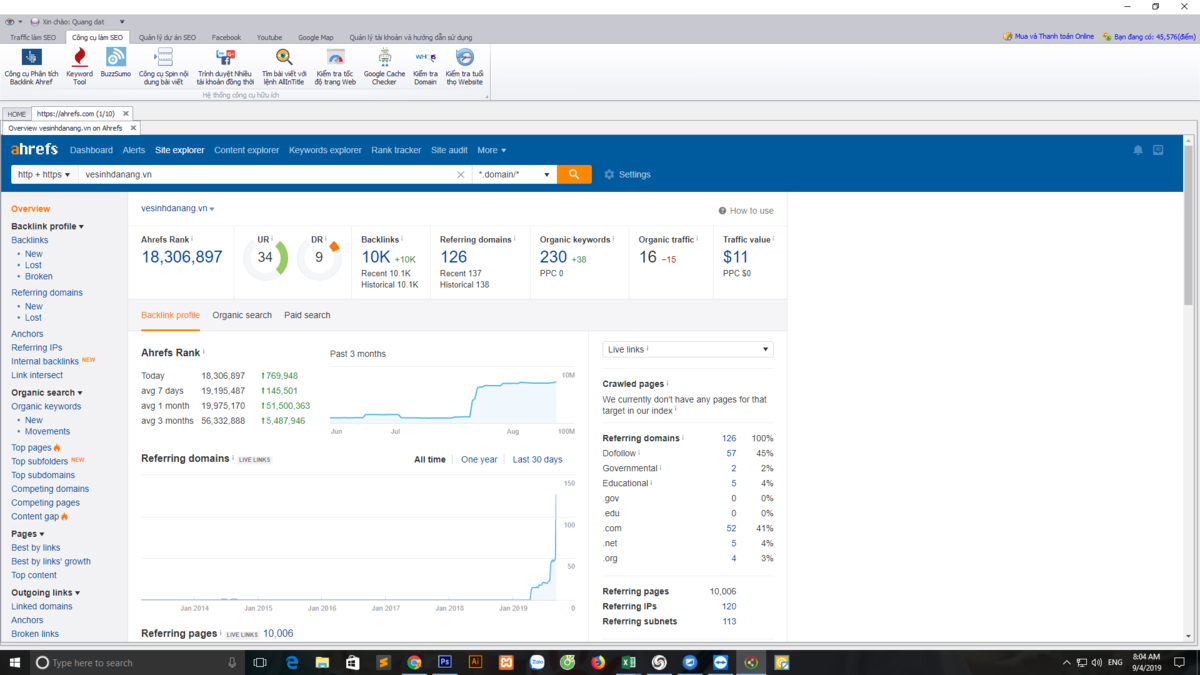Select the Paid search tab

click(x=307, y=315)
